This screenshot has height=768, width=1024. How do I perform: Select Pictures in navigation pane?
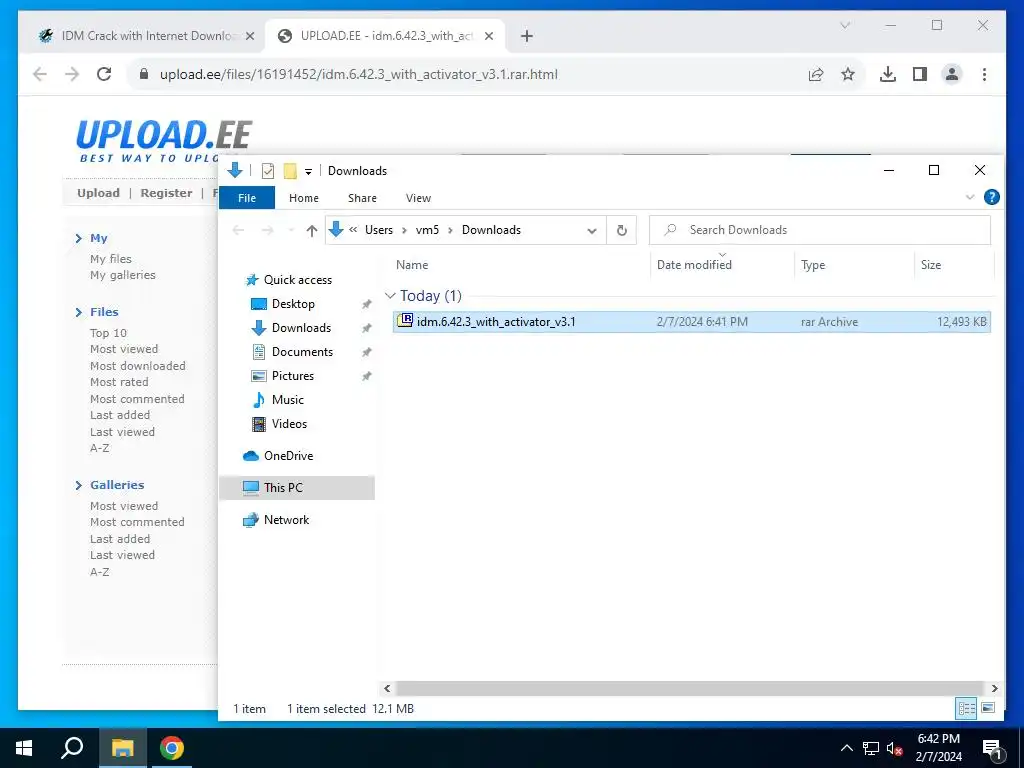(x=293, y=376)
